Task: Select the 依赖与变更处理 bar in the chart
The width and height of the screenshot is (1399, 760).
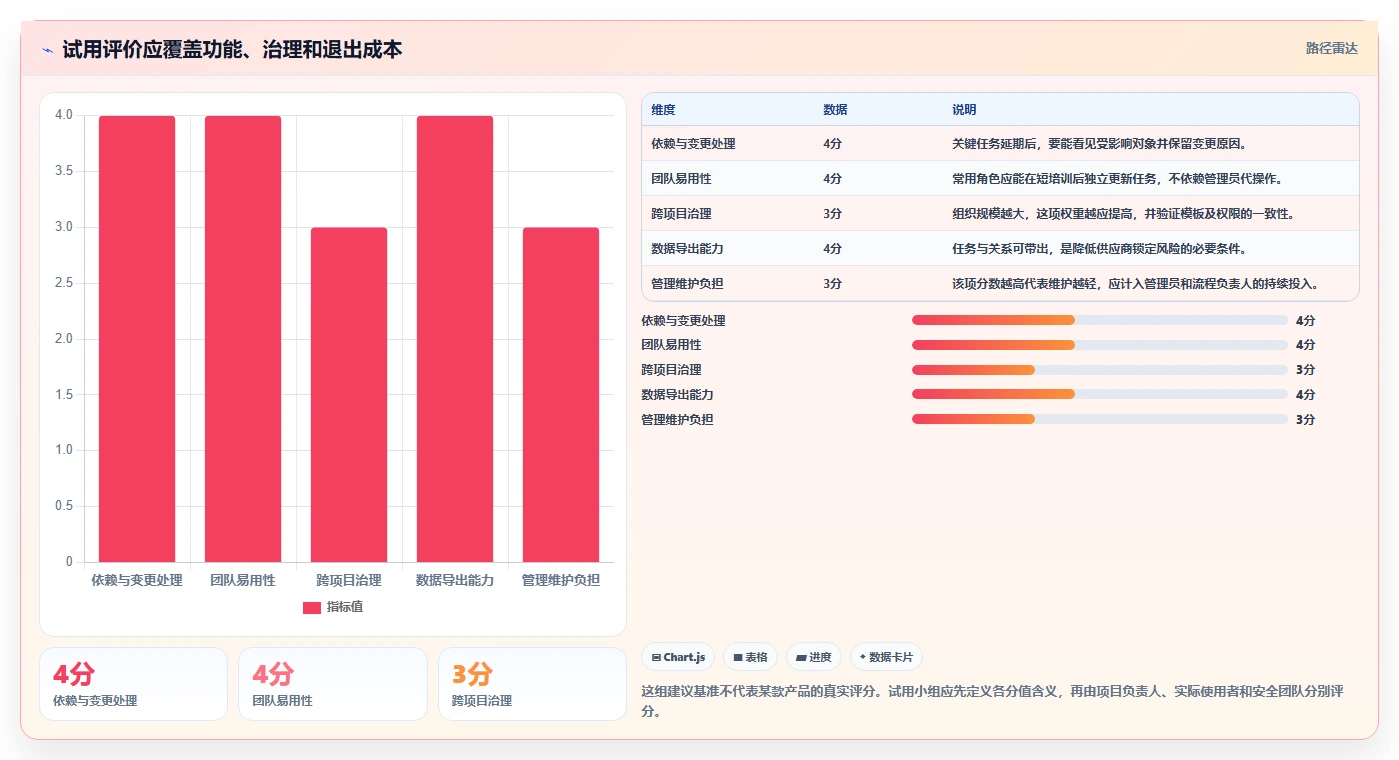Action: [137, 339]
